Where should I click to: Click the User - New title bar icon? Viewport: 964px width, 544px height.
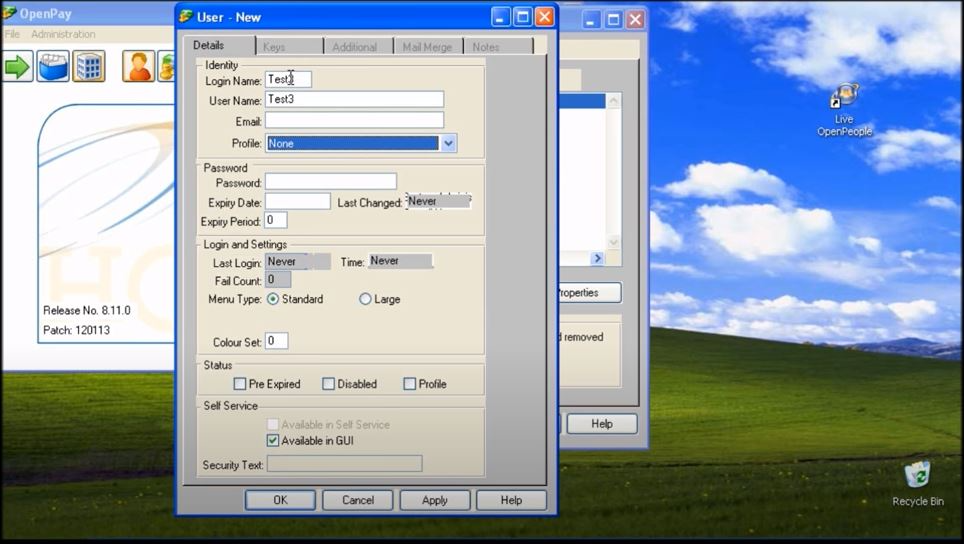coord(186,17)
